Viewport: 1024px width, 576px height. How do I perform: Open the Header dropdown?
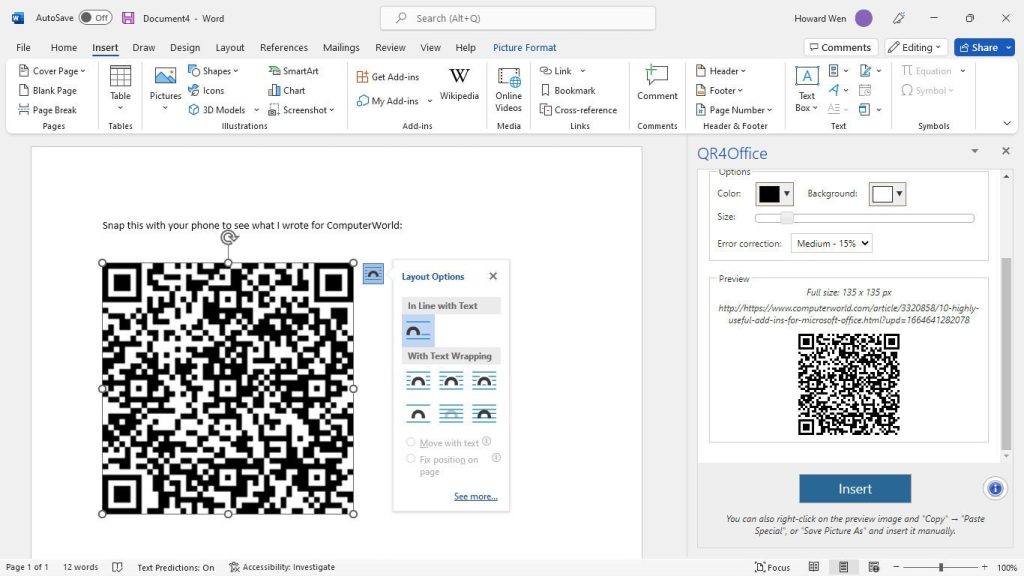[x=722, y=70]
